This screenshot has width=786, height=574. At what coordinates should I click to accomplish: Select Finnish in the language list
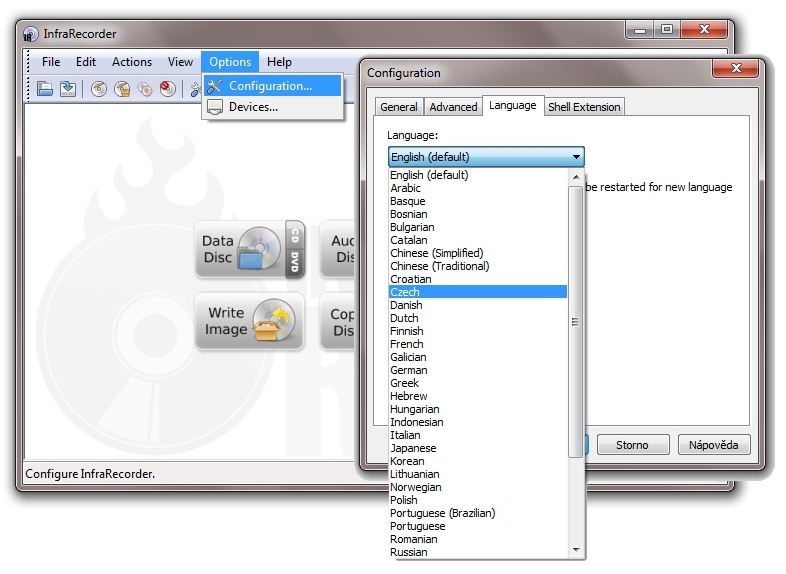(x=478, y=331)
